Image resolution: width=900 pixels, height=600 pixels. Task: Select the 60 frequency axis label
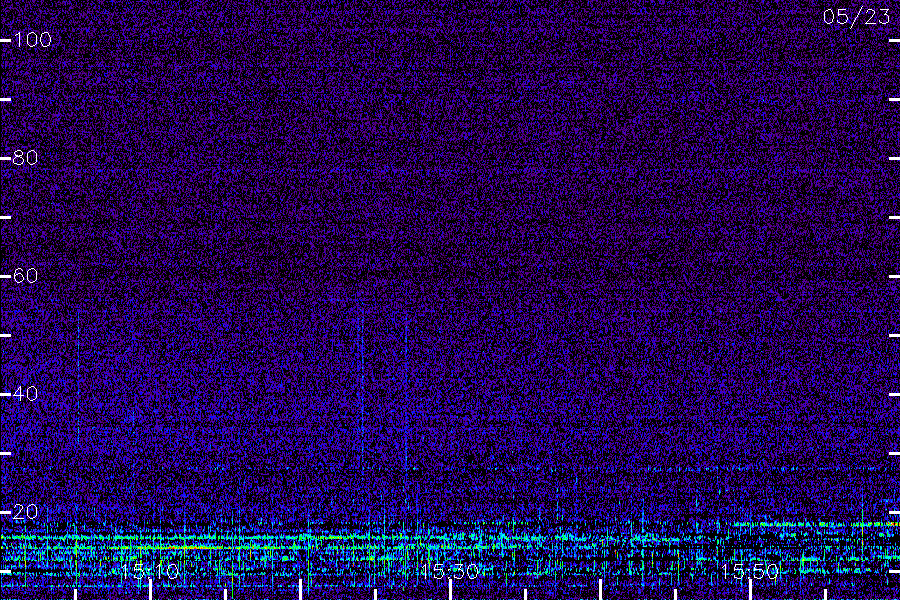(x=25, y=276)
